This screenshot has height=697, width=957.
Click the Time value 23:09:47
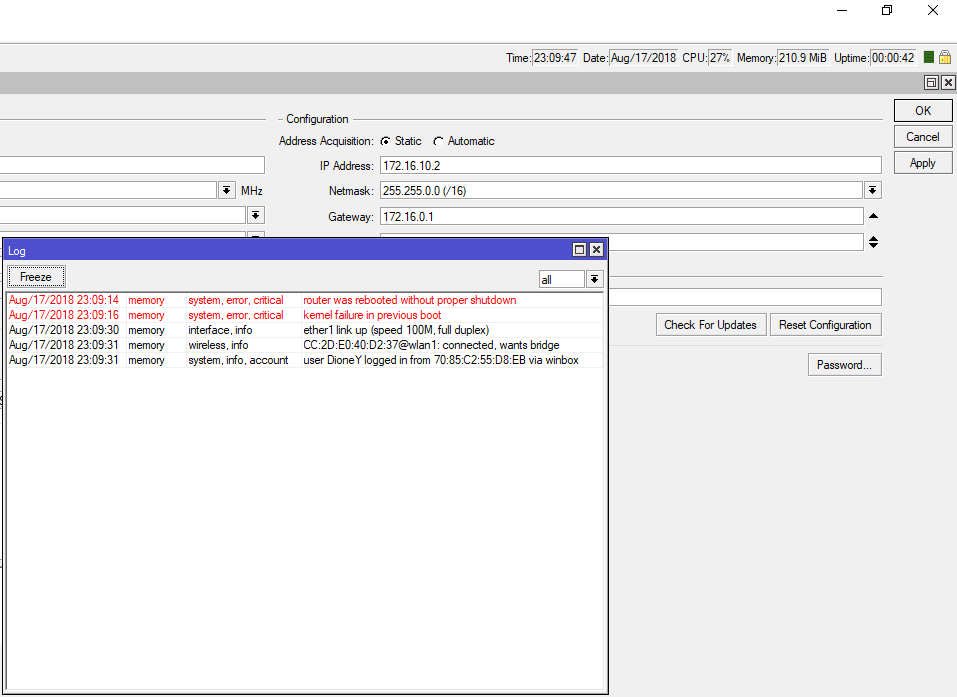[555, 57]
